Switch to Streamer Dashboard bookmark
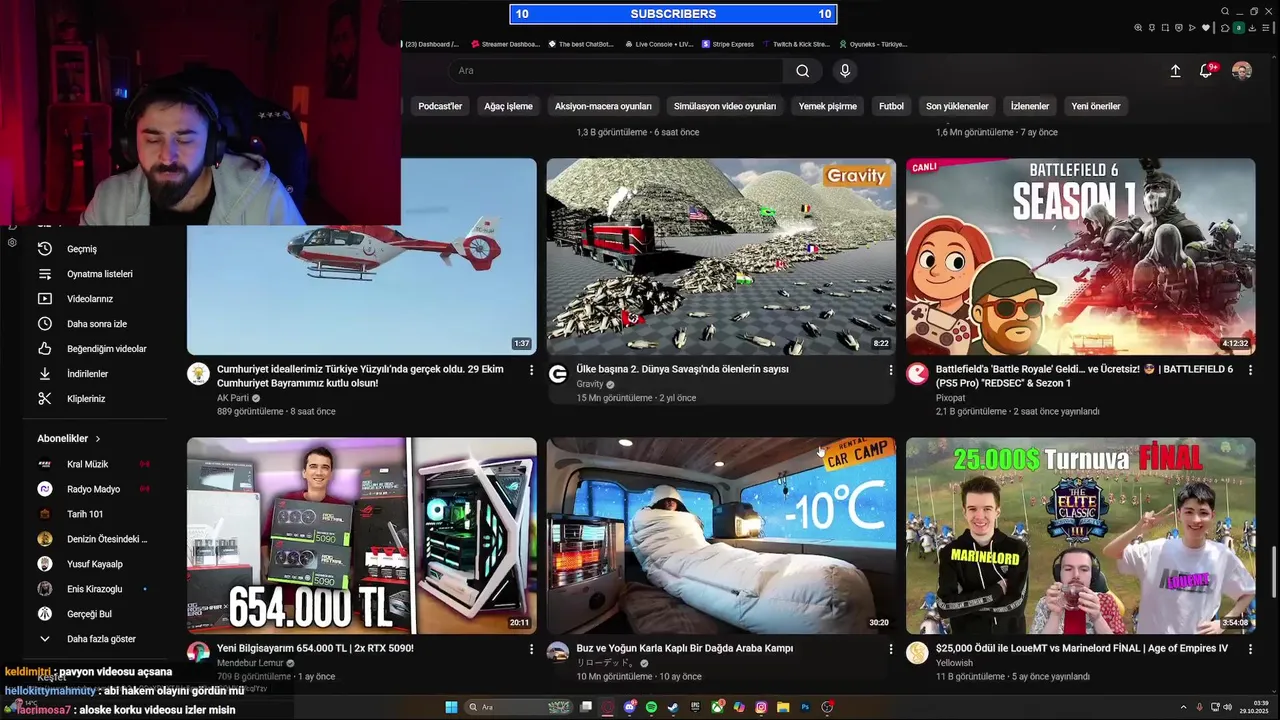 (505, 44)
